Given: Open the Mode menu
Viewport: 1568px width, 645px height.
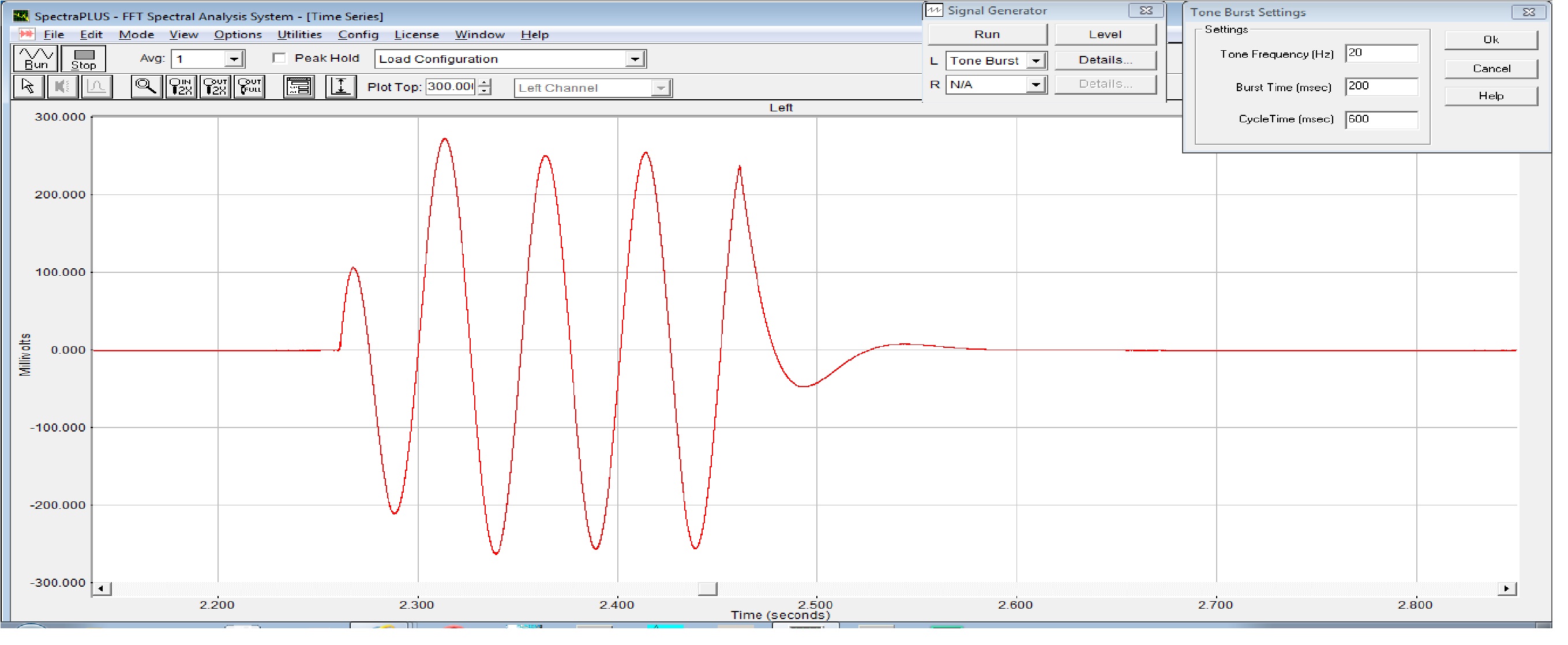Looking at the screenshot, I should click(x=137, y=35).
